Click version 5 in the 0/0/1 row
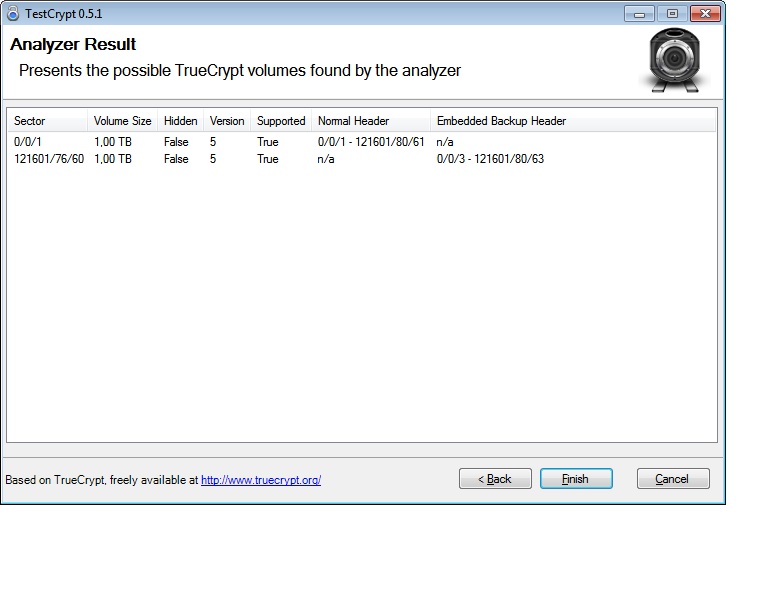768x614 pixels. (x=213, y=142)
